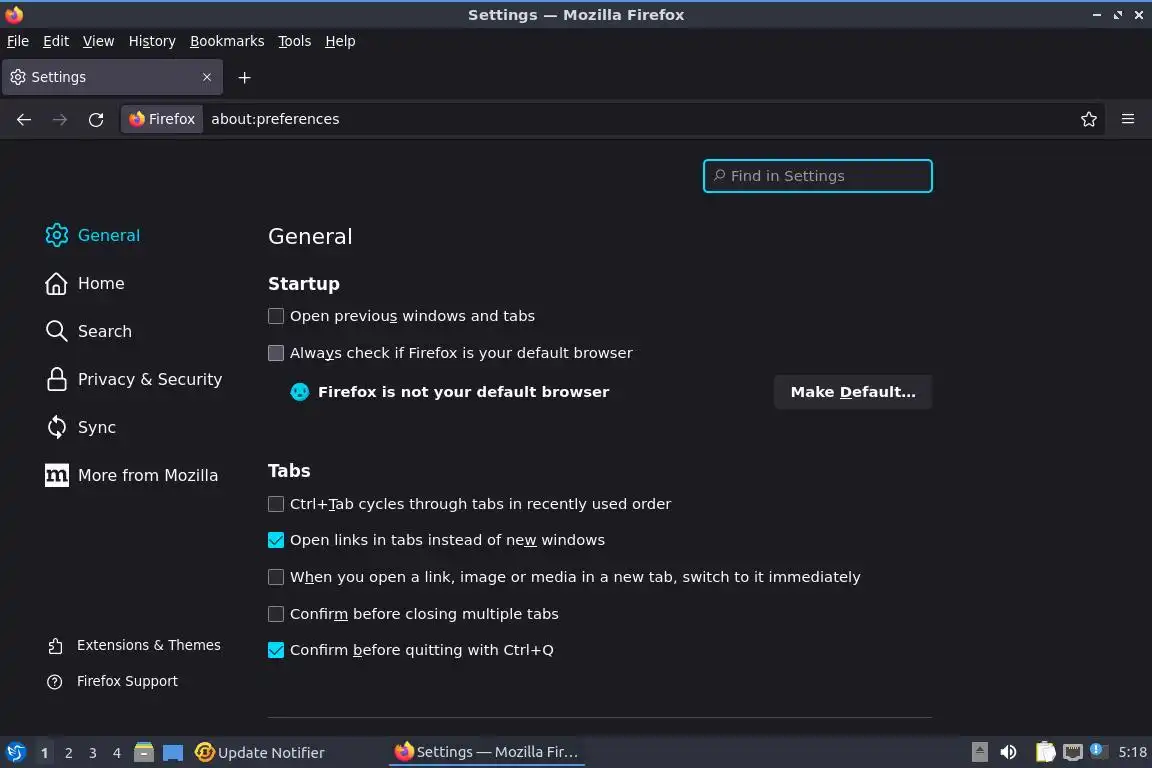This screenshot has width=1152, height=768.
Task: Open the View menu
Action: (x=98, y=41)
